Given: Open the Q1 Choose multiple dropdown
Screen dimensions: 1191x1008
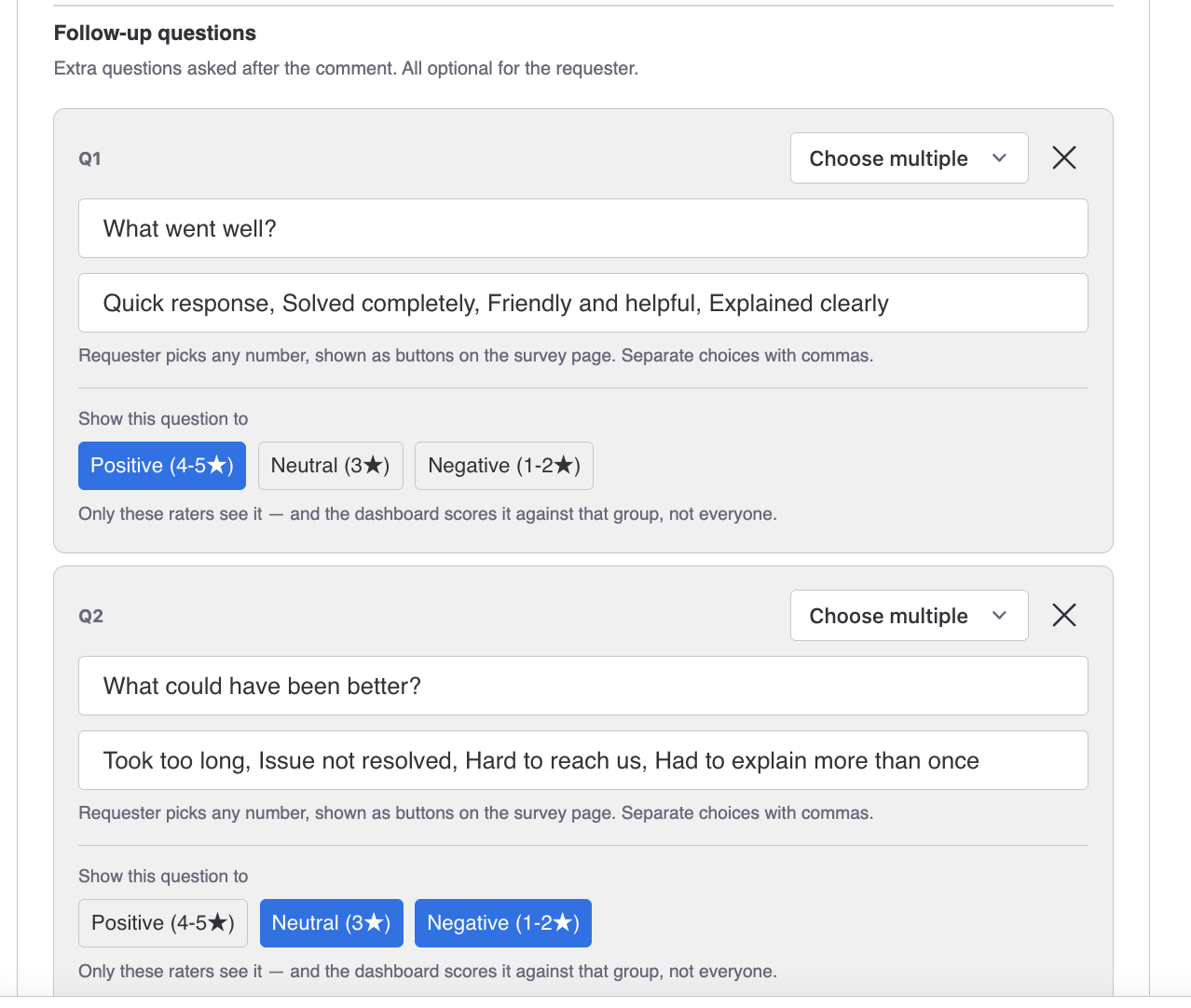Looking at the screenshot, I should tap(909, 158).
